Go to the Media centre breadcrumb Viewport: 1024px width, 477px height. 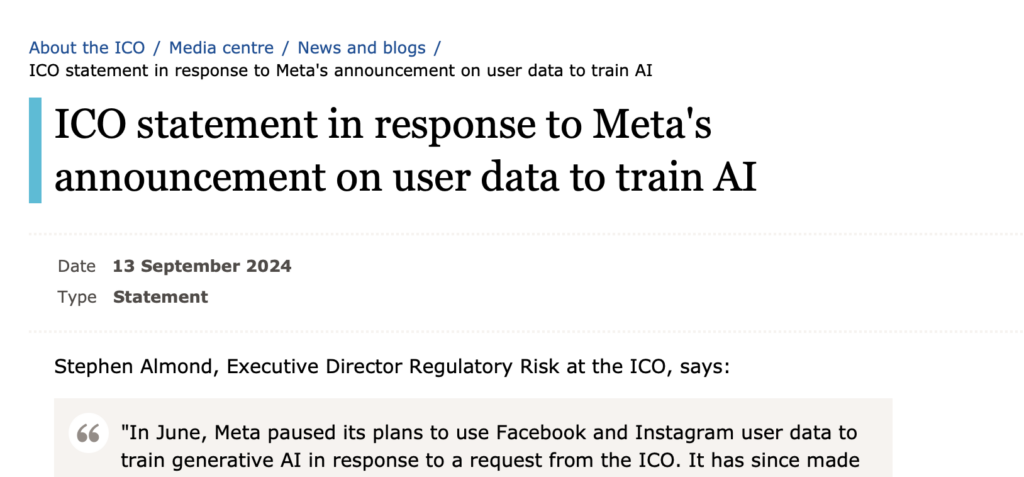click(x=221, y=48)
